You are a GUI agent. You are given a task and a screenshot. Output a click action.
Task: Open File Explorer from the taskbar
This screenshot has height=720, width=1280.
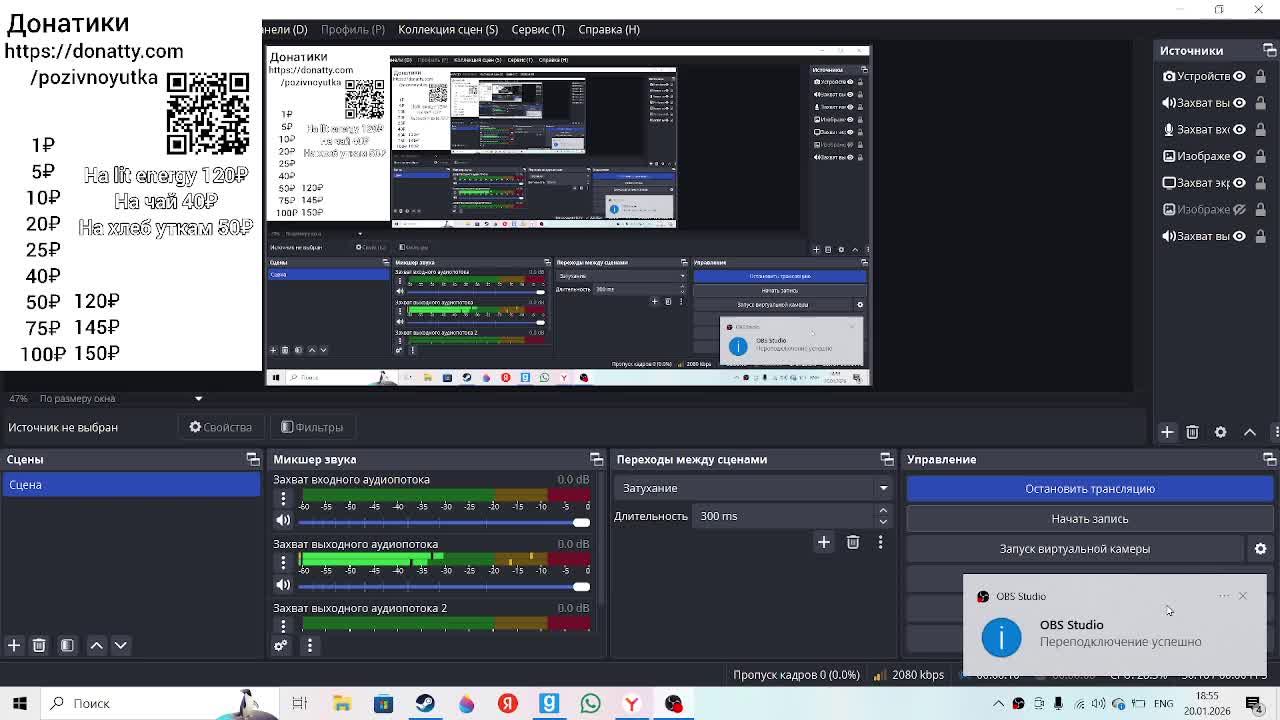point(342,703)
